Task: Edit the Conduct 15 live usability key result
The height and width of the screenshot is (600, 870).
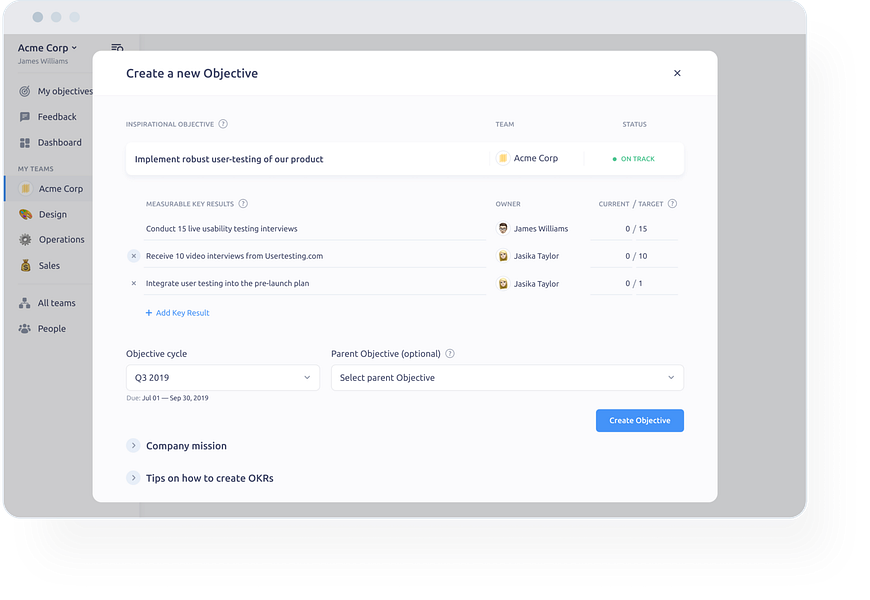Action: (315, 229)
